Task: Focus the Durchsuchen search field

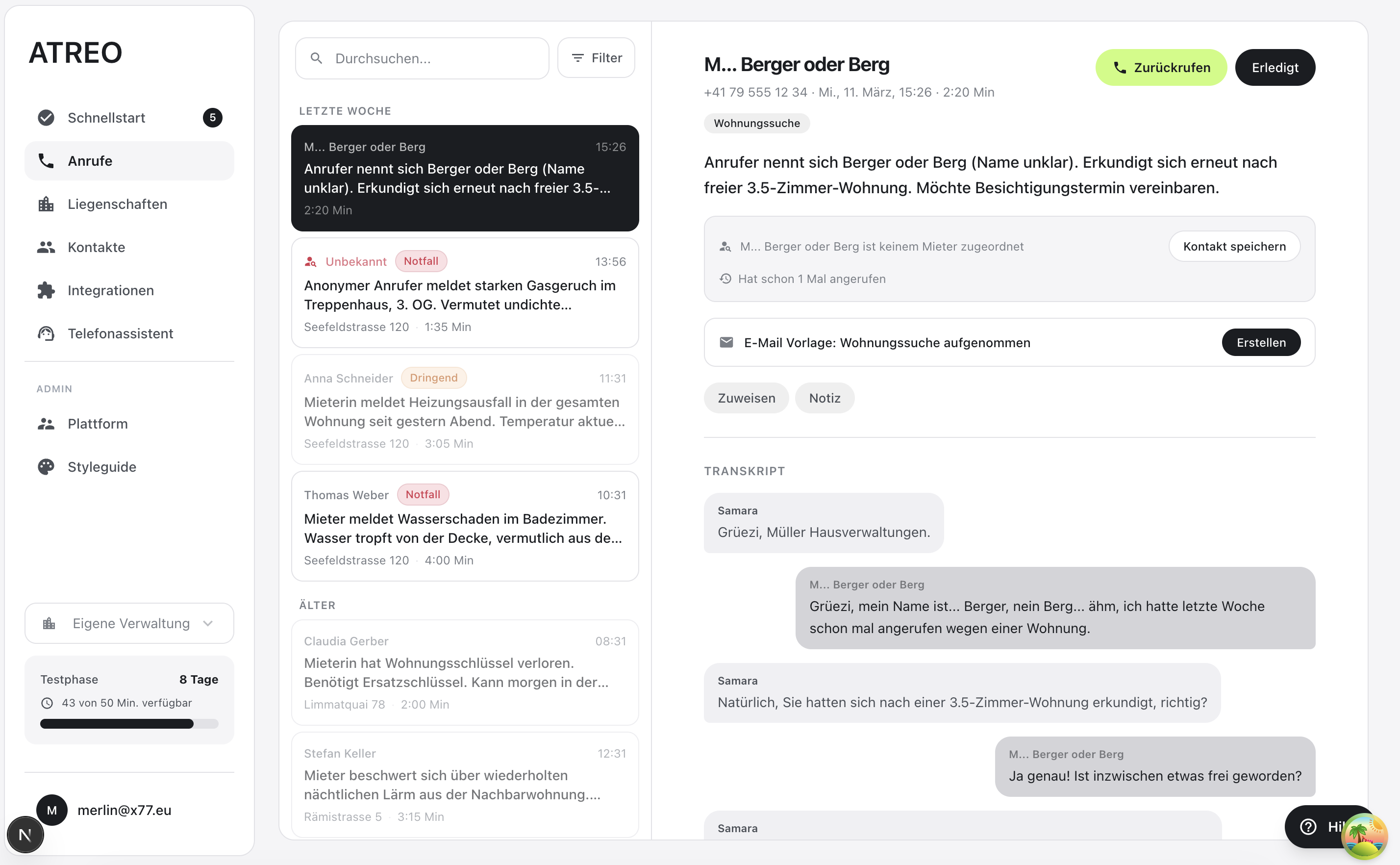Action: tap(435, 58)
